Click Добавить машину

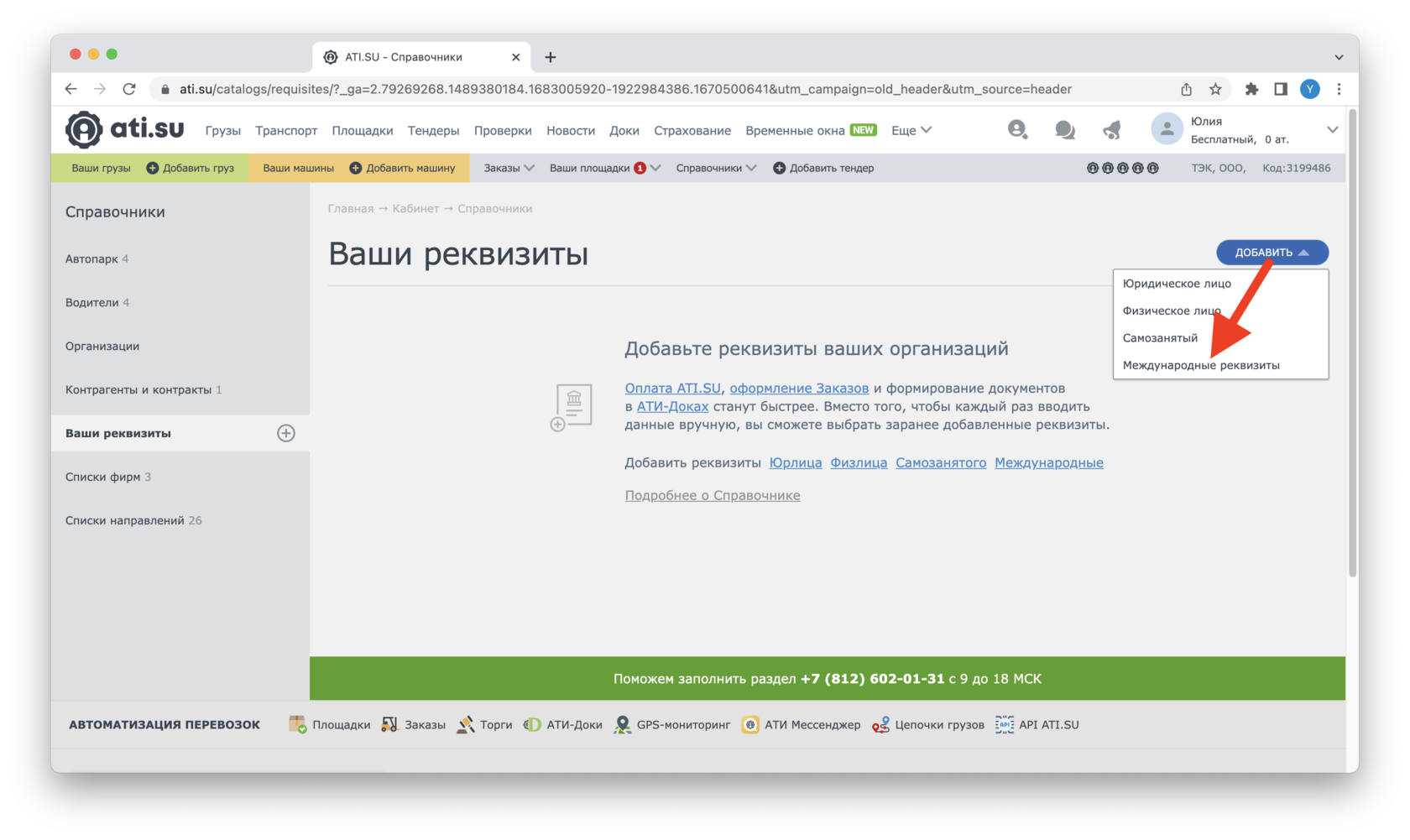402,168
